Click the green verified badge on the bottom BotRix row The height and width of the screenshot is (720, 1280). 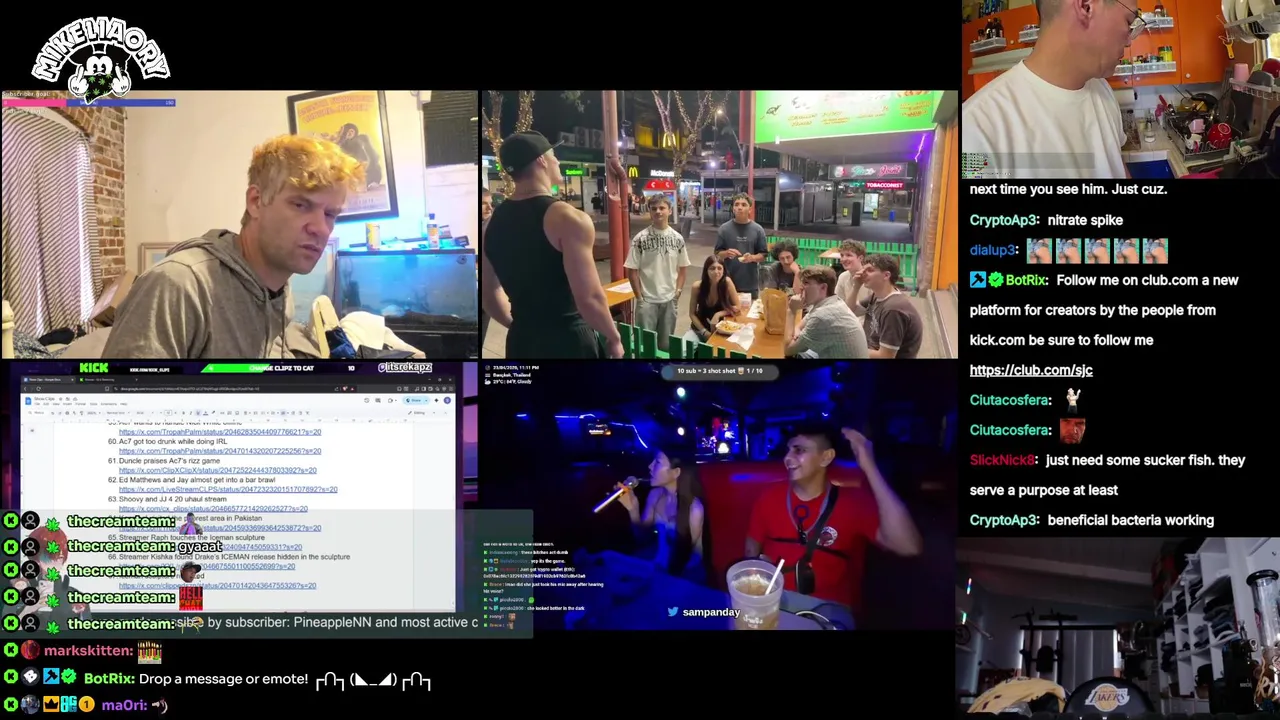pyautogui.click(x=69, y=678)
